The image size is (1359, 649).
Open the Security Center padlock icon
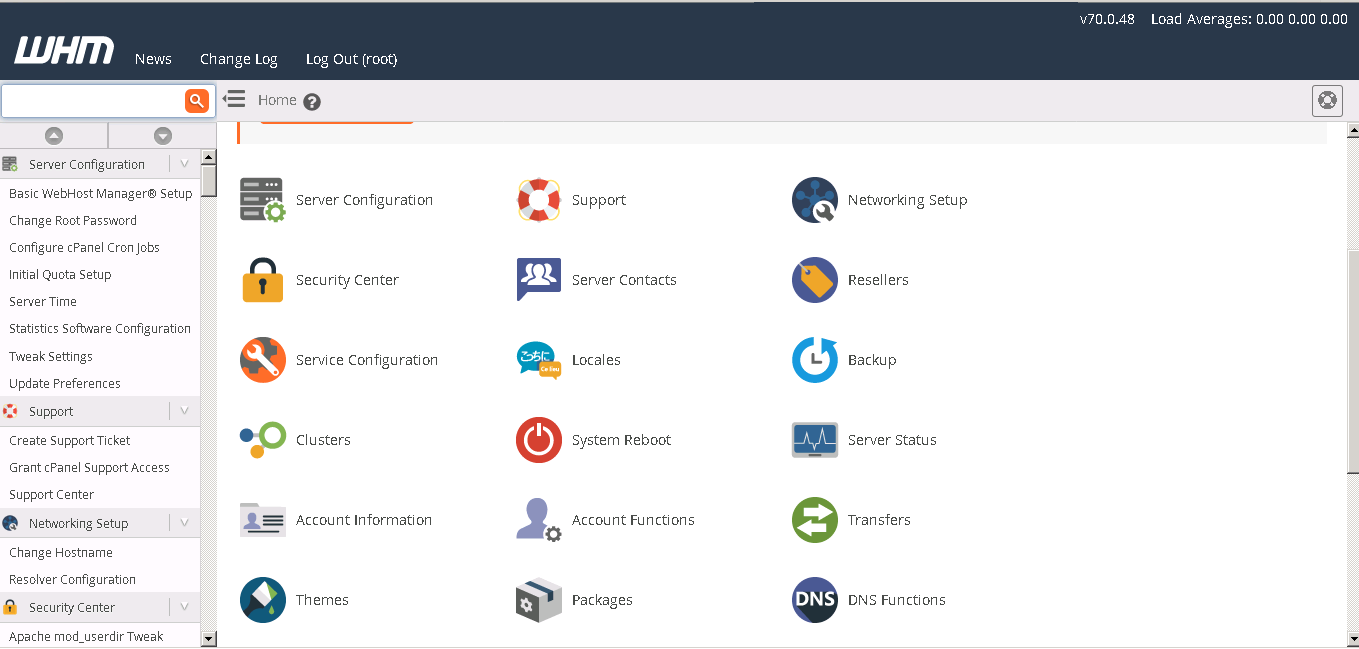pos(263,280)
